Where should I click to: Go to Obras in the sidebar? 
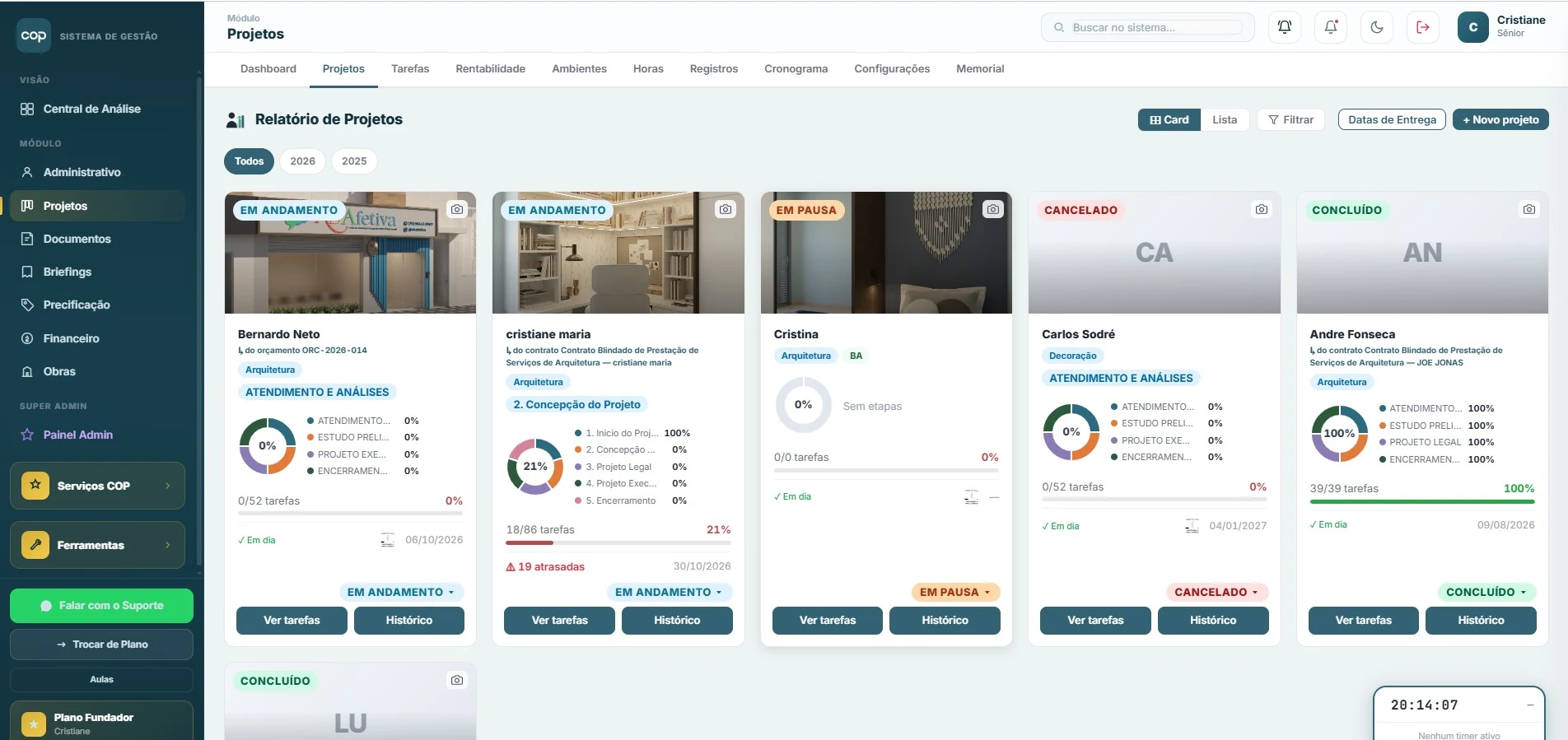[59, 371]
